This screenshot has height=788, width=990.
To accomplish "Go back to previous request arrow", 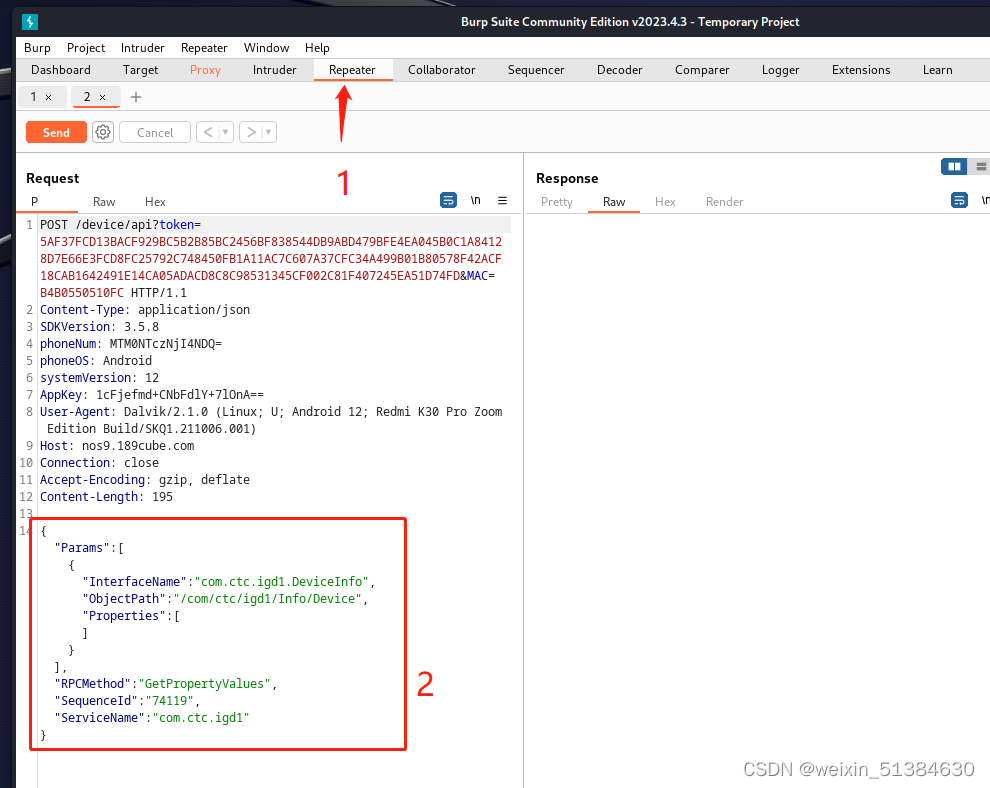I will [x=208, y=132].
